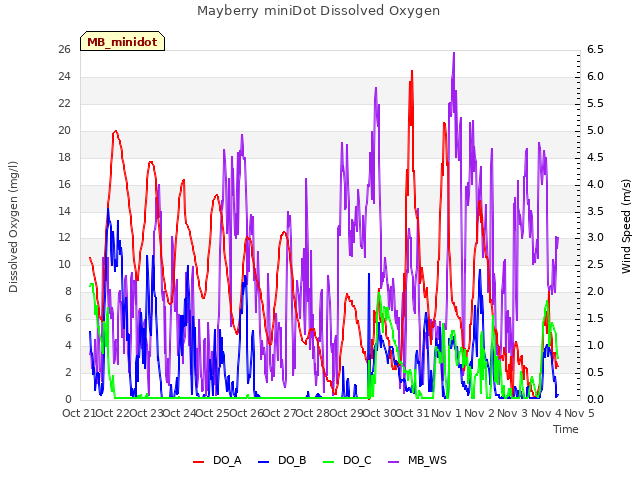Click the Oct 28 x-axis tick label
Screen dimensions: 640x480
click(x=313, y=413)
